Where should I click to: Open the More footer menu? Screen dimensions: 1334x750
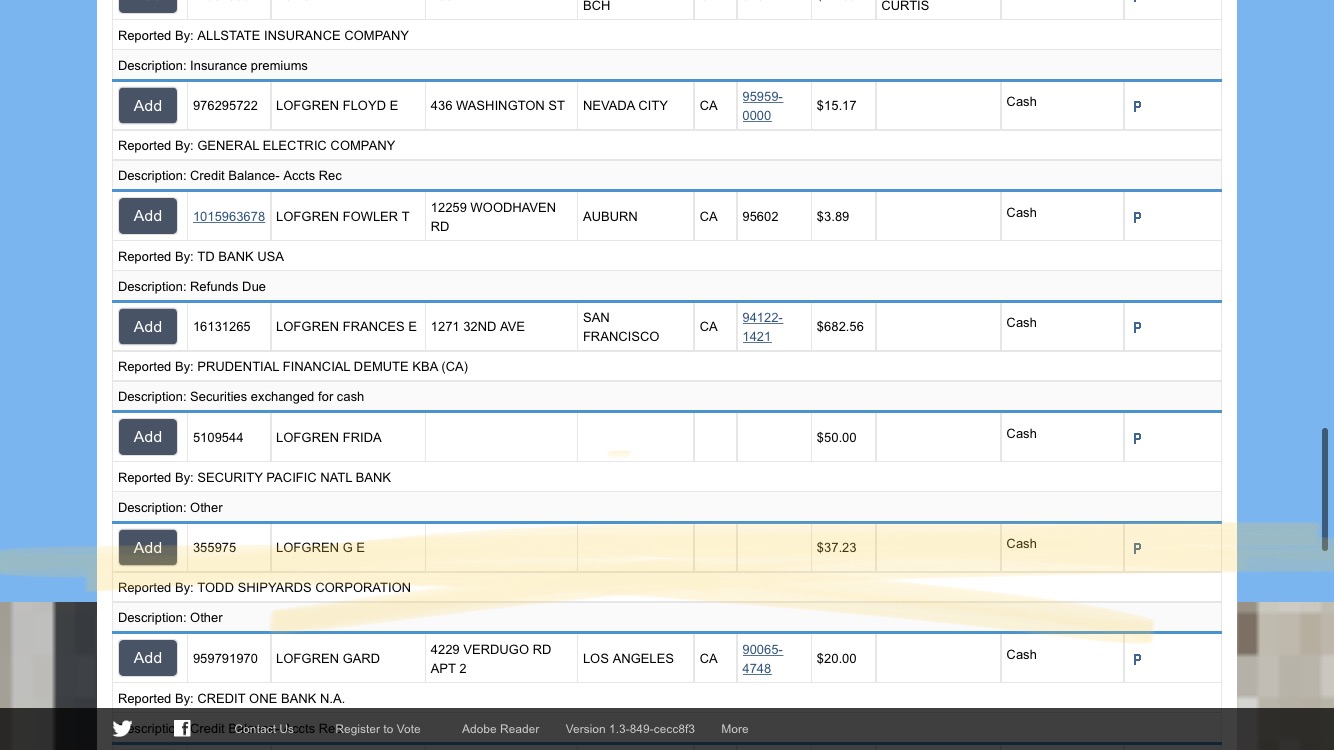tap(735, 729)
